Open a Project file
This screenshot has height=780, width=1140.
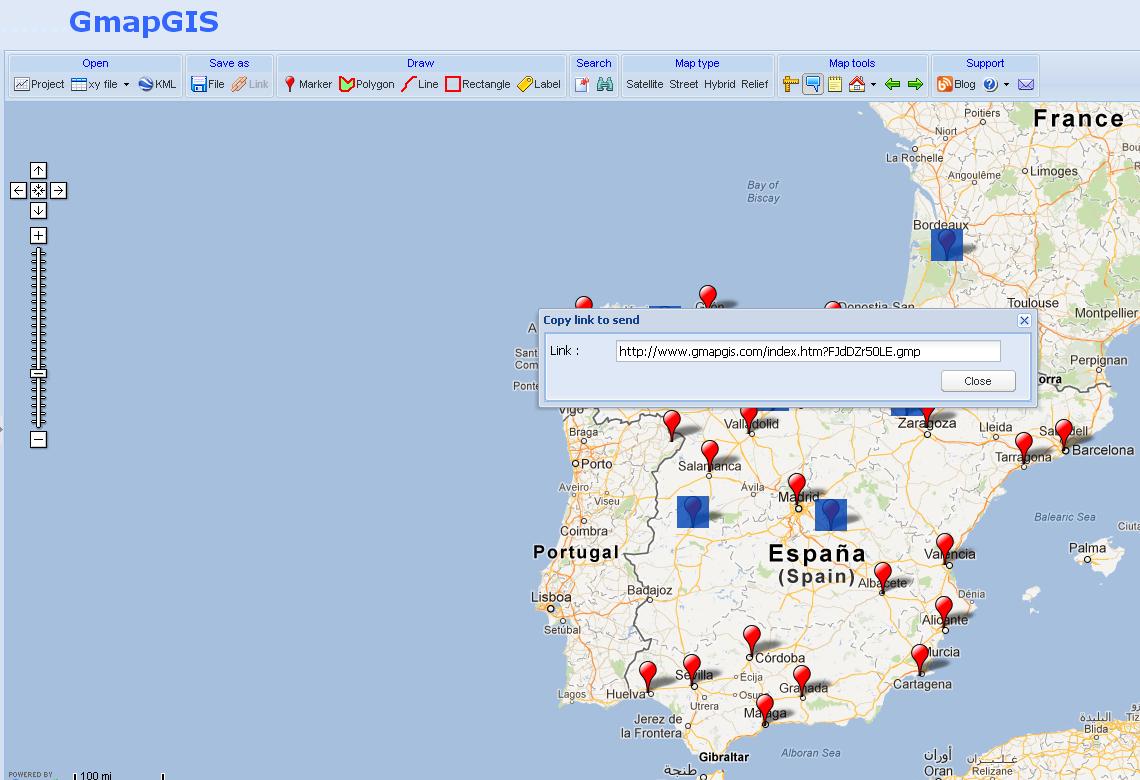tap(38, 85)
